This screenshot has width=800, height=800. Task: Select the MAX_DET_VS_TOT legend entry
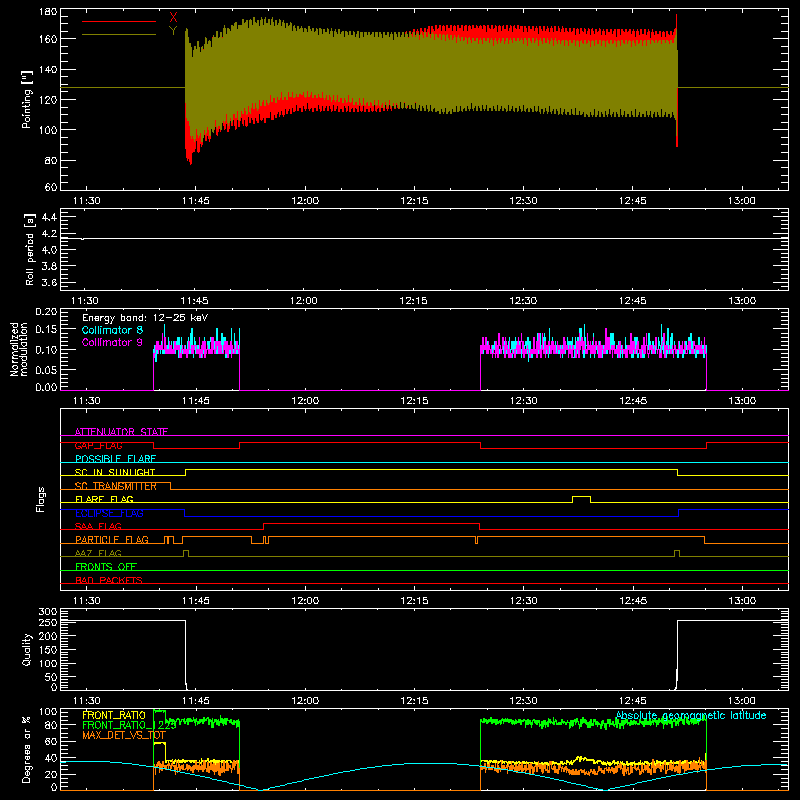pyautogui.click(x=124, y=735)
